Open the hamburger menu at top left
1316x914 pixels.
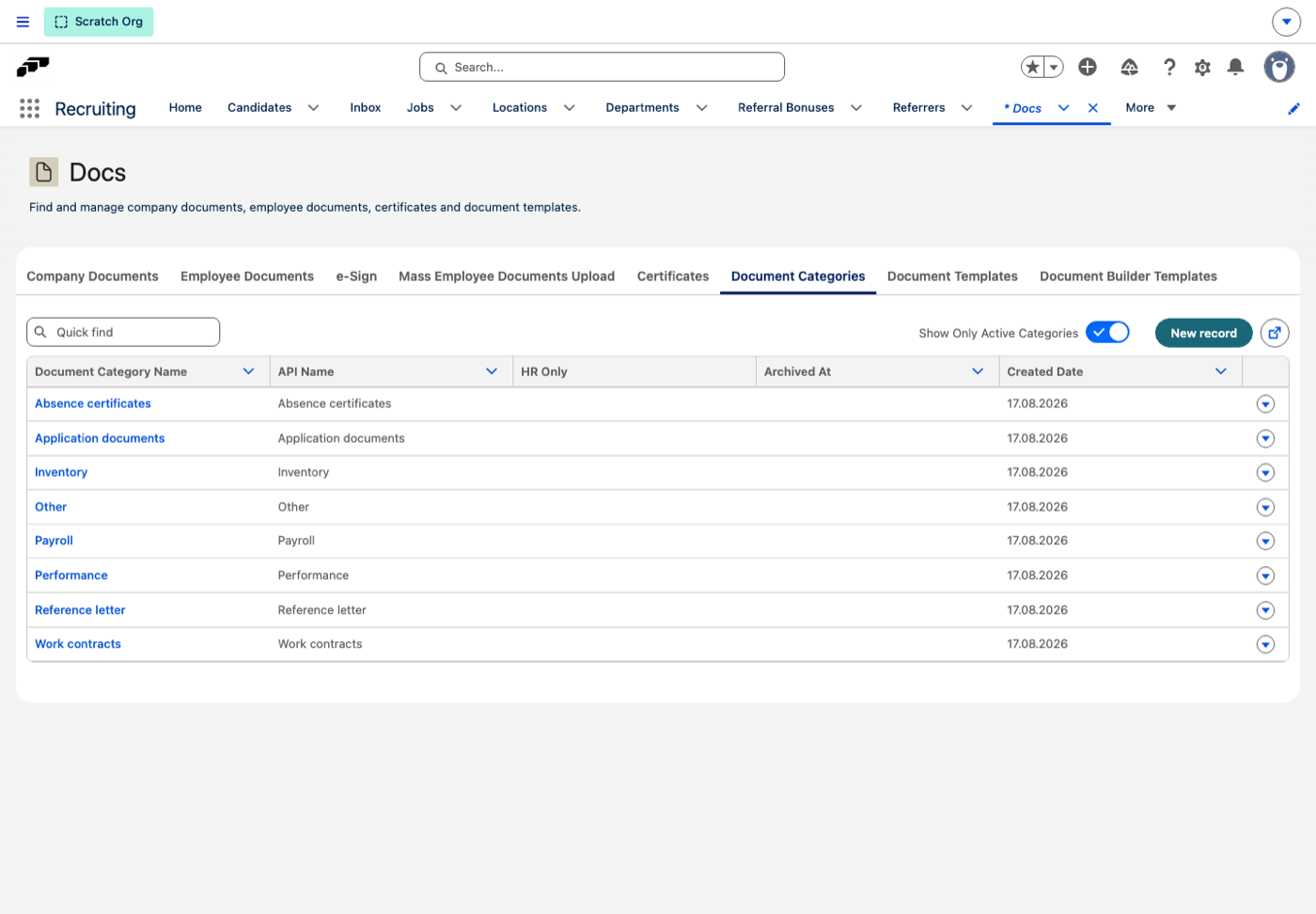tap(23, 22)
